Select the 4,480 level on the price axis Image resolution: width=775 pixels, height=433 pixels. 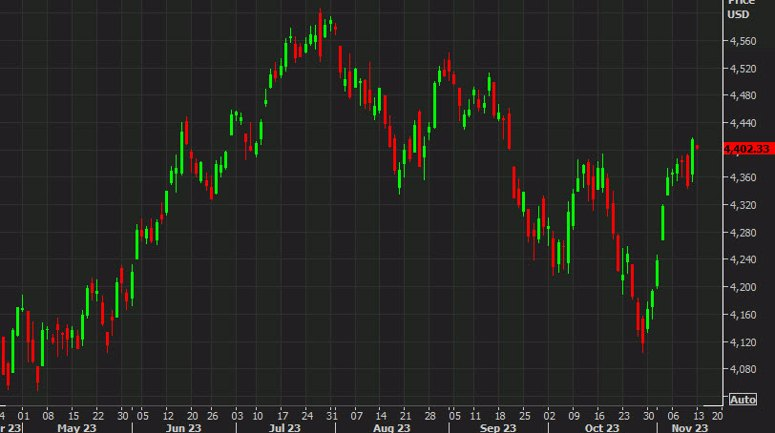(744, 96)
